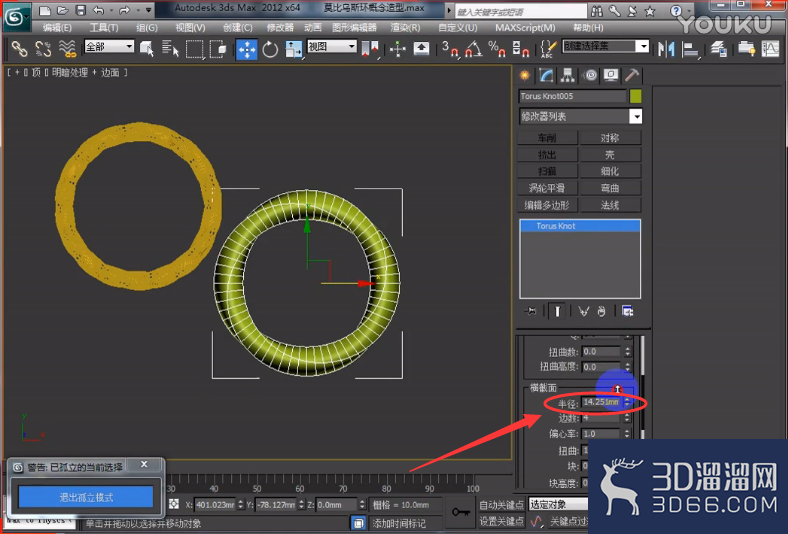
Task: Open the Select by Name list icon
Action: (170, 49)
